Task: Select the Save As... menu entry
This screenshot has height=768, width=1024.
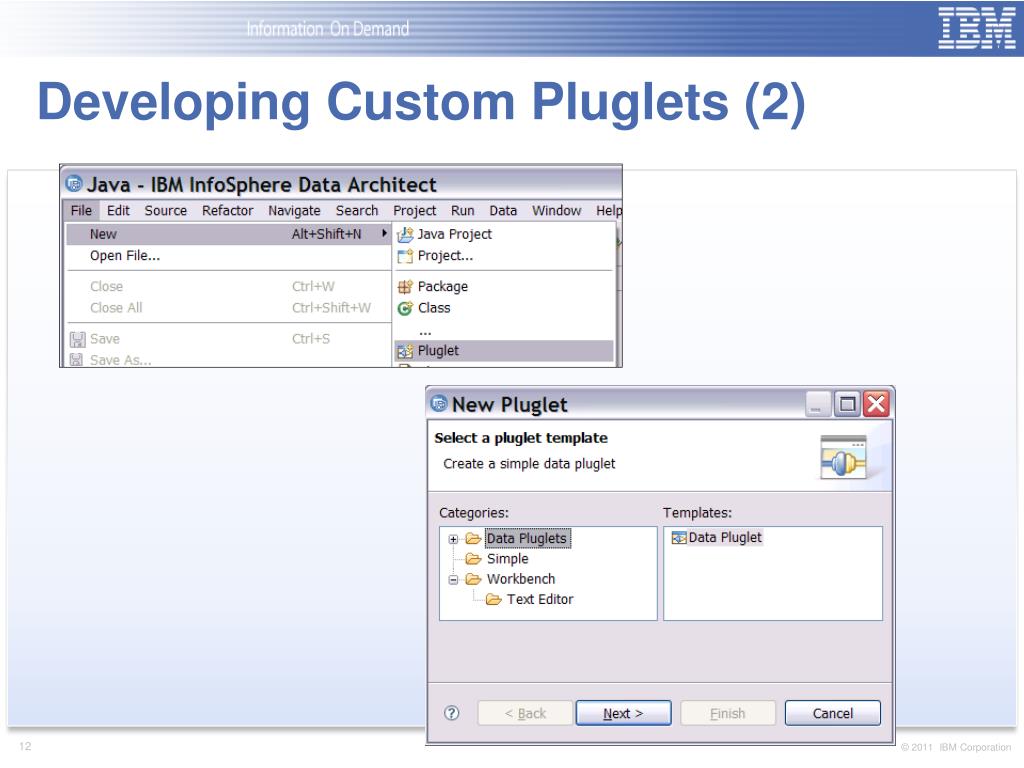Action: (229, 360)
